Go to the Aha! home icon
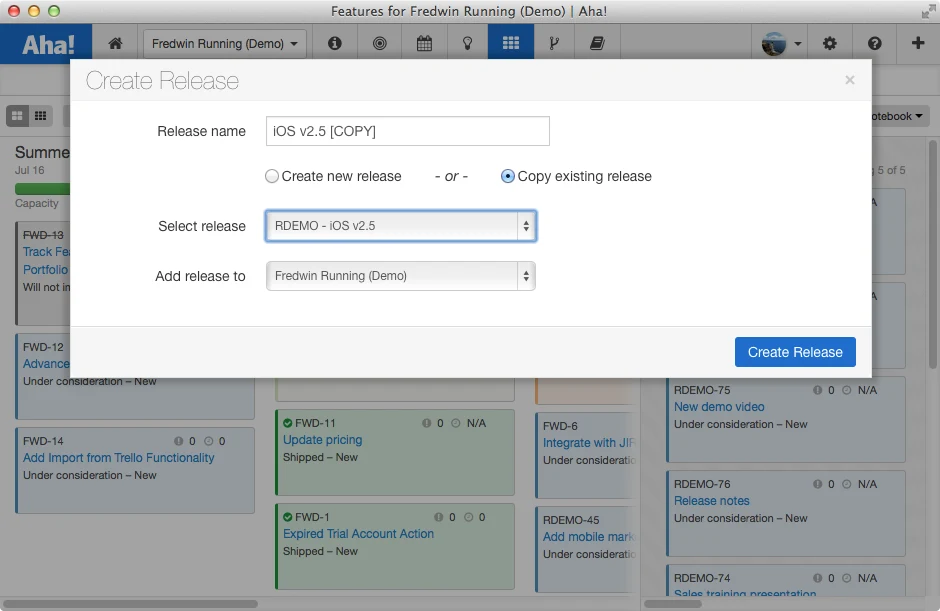Image resolution: width=940 pixels, height=611 pixels. (x=115, y=43)
